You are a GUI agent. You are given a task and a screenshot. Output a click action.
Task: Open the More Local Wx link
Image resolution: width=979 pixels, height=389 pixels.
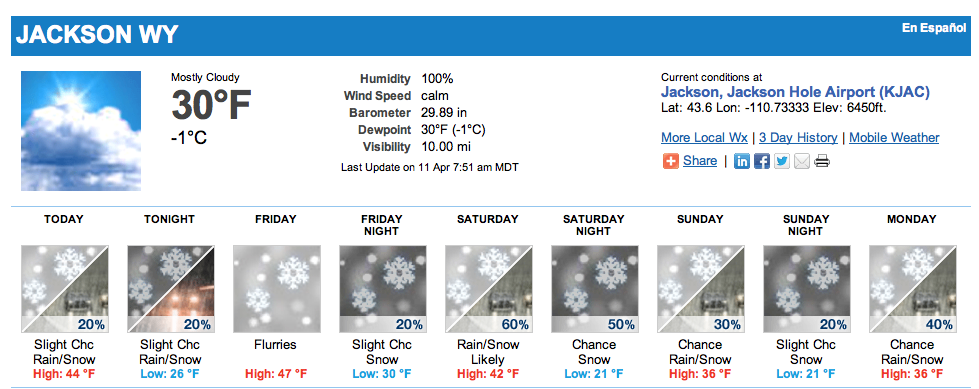click(x=704, y=138)
